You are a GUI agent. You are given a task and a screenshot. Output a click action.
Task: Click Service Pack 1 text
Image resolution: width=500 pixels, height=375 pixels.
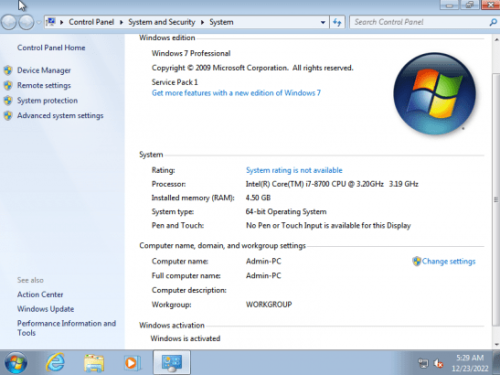[175, 82]
